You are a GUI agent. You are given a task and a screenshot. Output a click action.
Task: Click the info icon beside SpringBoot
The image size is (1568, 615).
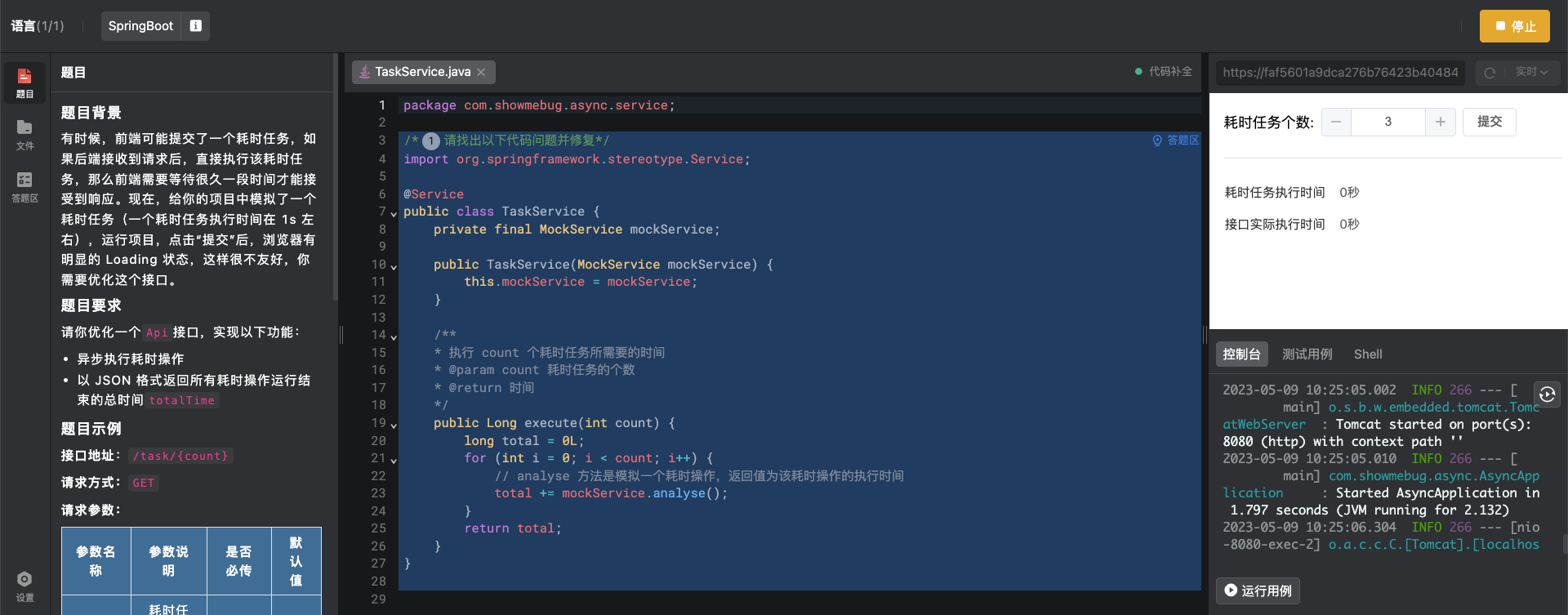196,26
